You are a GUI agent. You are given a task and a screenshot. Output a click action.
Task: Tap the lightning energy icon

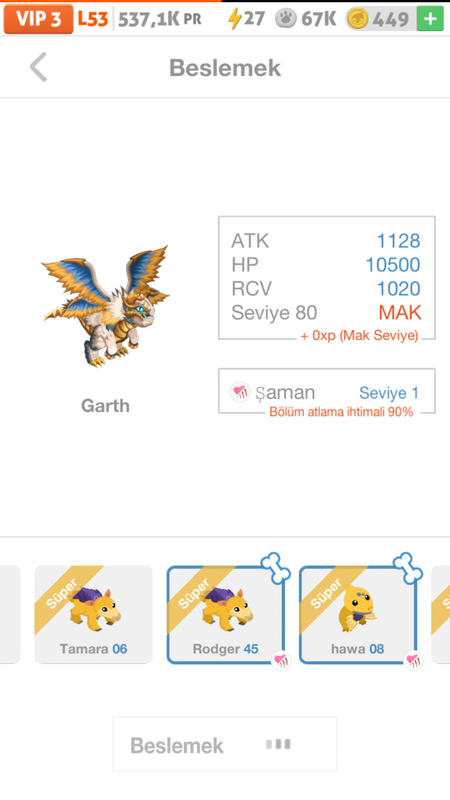234,19
